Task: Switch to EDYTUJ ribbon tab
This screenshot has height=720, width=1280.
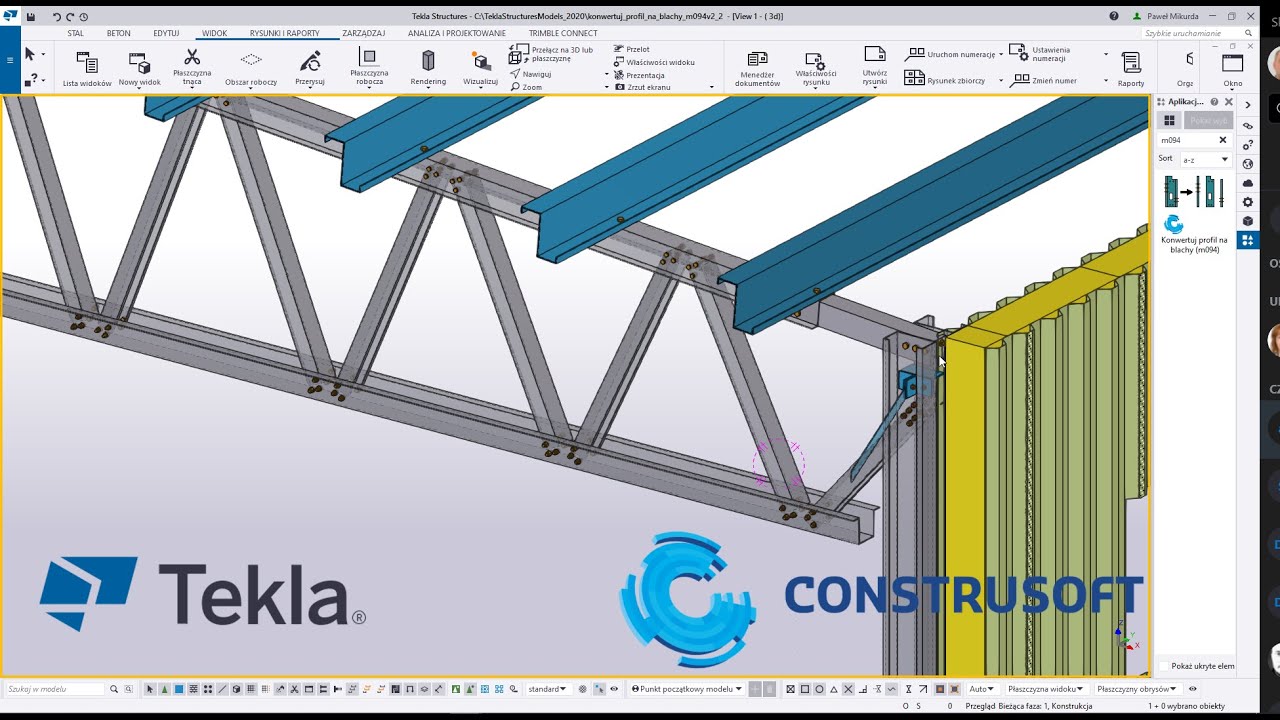Action: click(166, 33)
